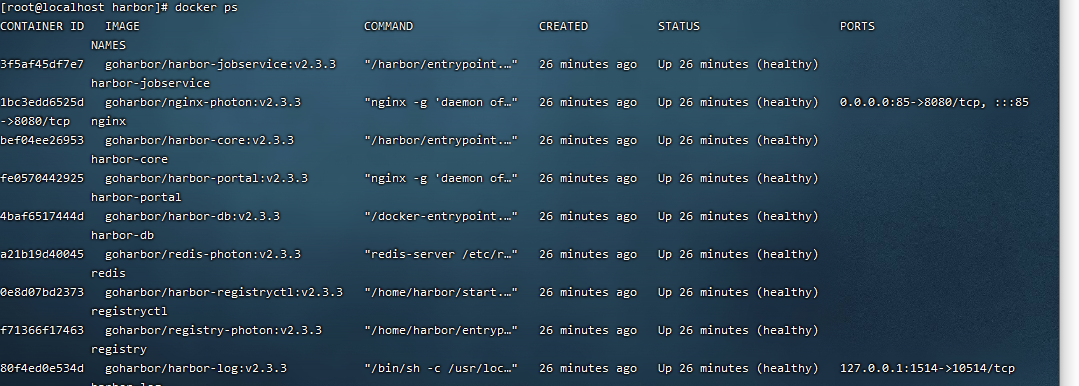
Task: Click image goharbor/nginx-photon:v2.3.3
Action: click(203, 102)
